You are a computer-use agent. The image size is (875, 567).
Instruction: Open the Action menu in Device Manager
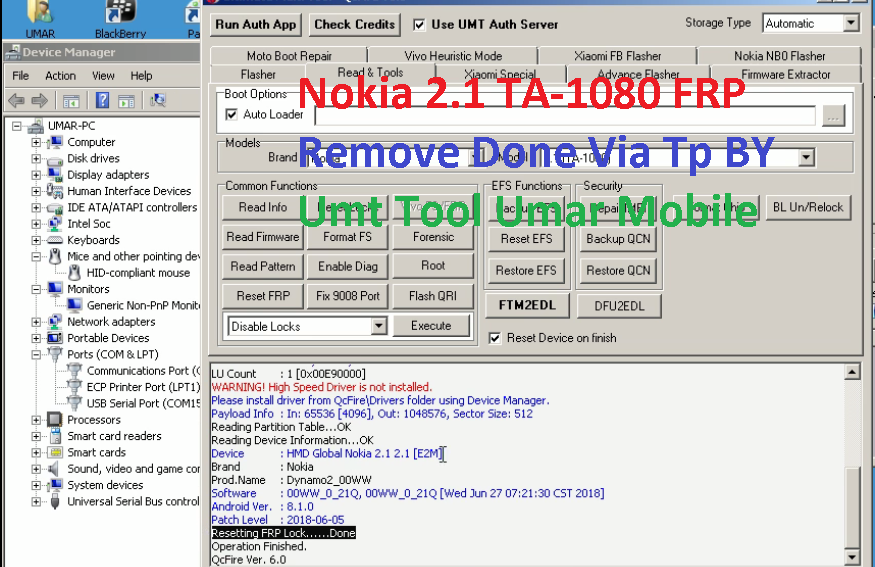pos(60,76)
